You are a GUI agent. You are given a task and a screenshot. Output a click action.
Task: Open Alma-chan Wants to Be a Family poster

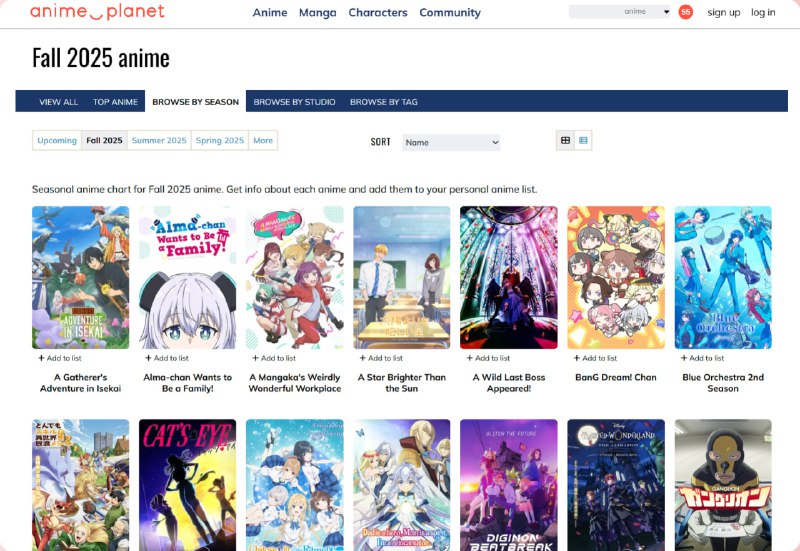[188, 278]
